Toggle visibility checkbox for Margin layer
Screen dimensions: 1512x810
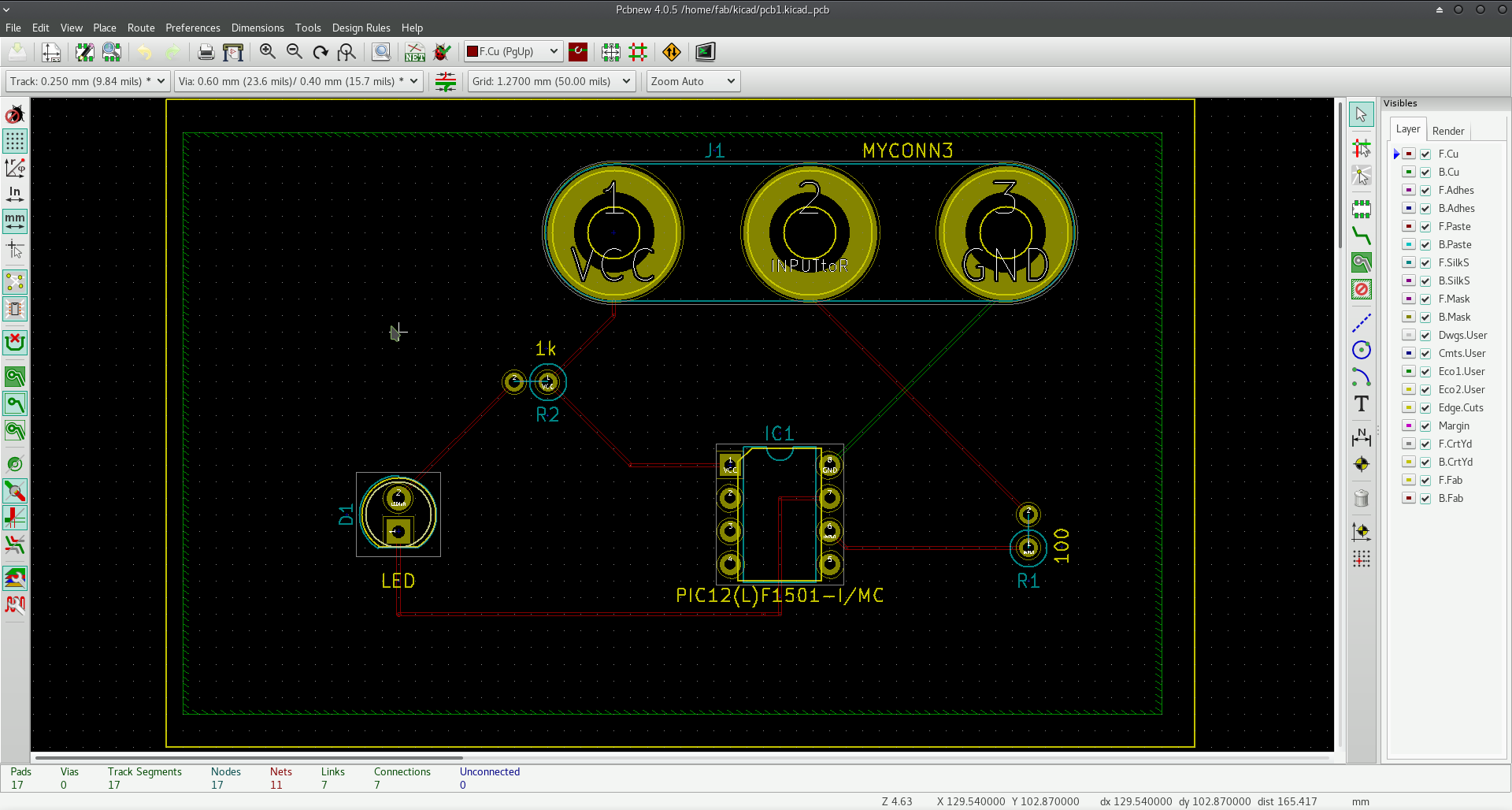pos(1425,426)
